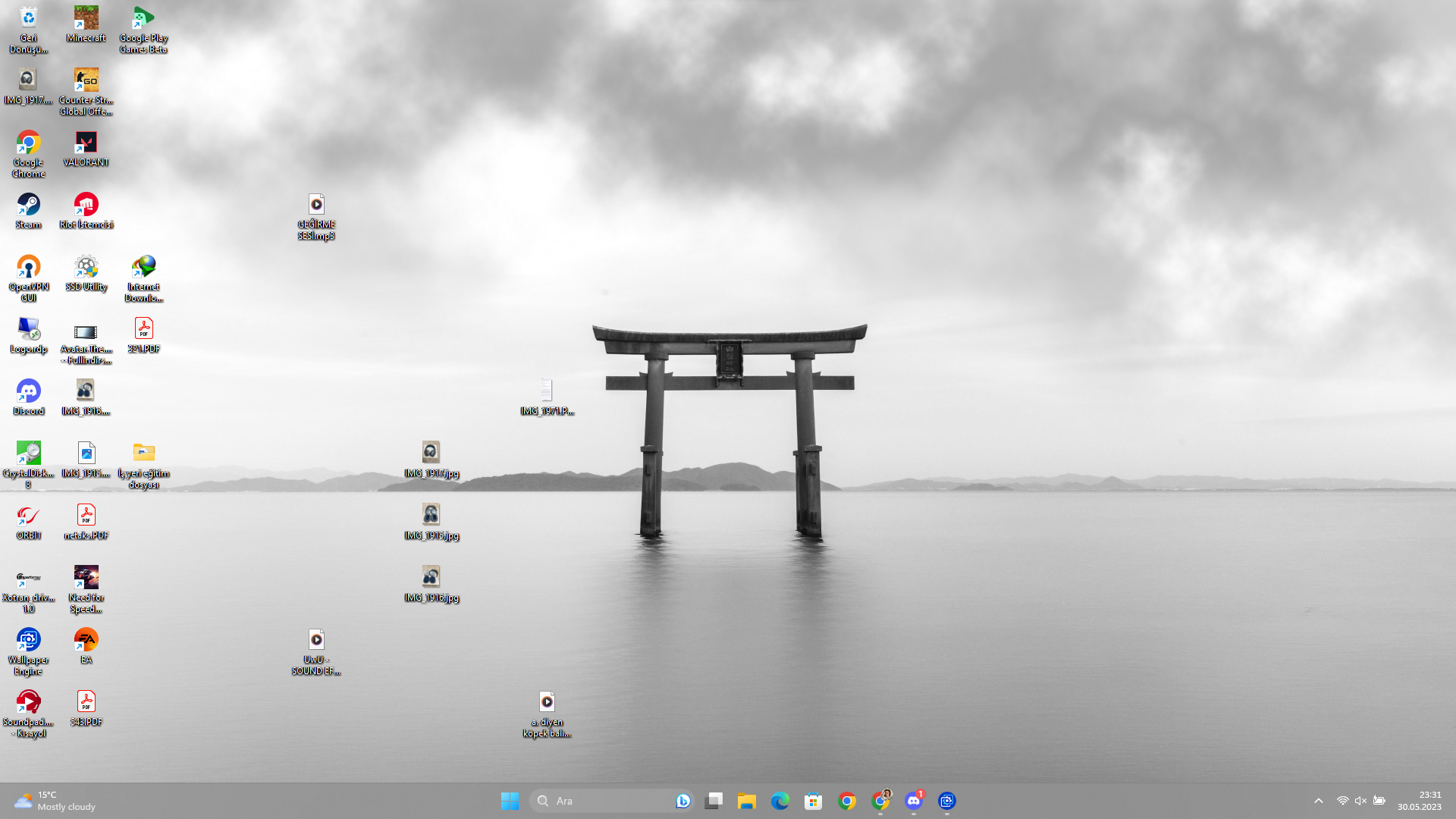Open the Wi-Fi network tray icon
This screenshot has height=819, width=1456.
pyautogui.click(x=1342, y=801)
